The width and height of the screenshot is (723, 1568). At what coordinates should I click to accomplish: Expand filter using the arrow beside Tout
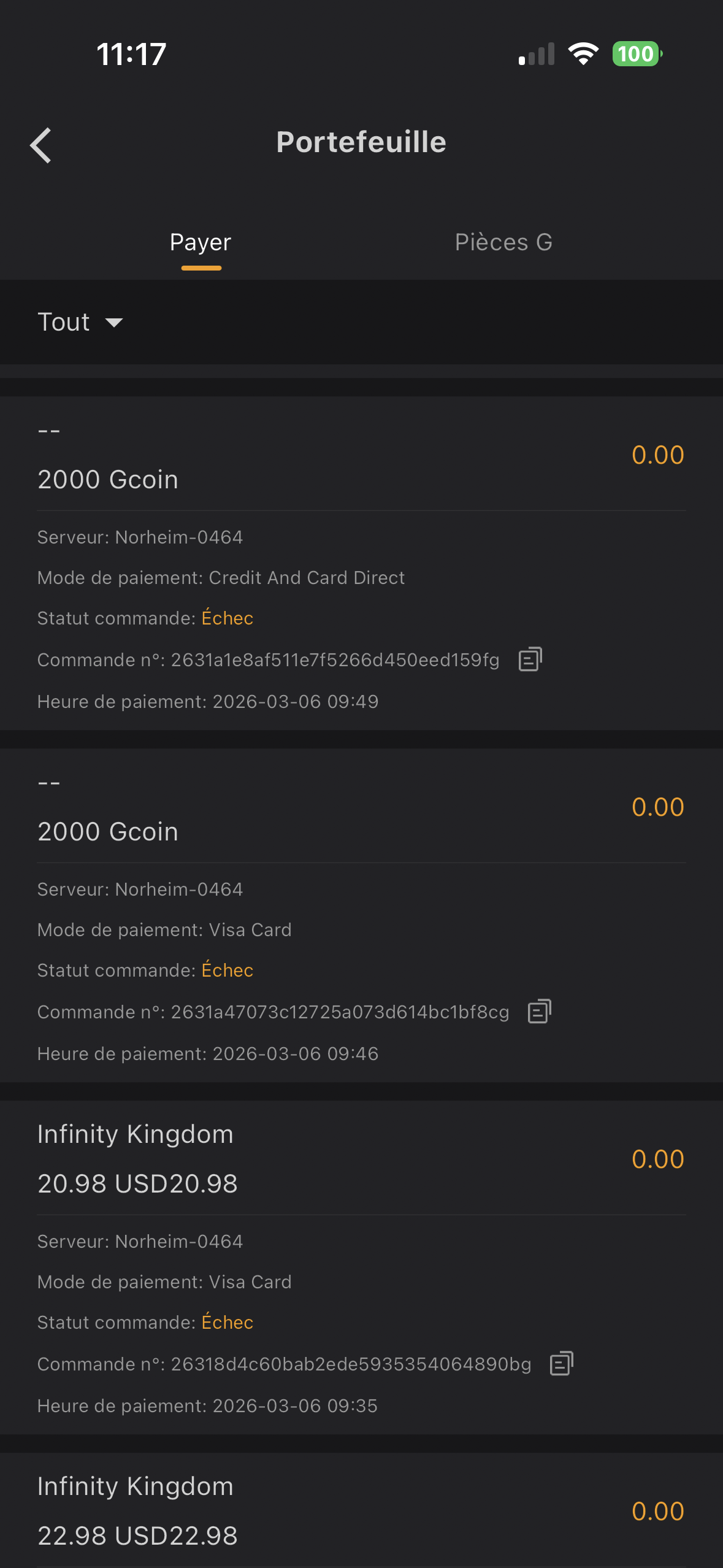coord(114,323)
